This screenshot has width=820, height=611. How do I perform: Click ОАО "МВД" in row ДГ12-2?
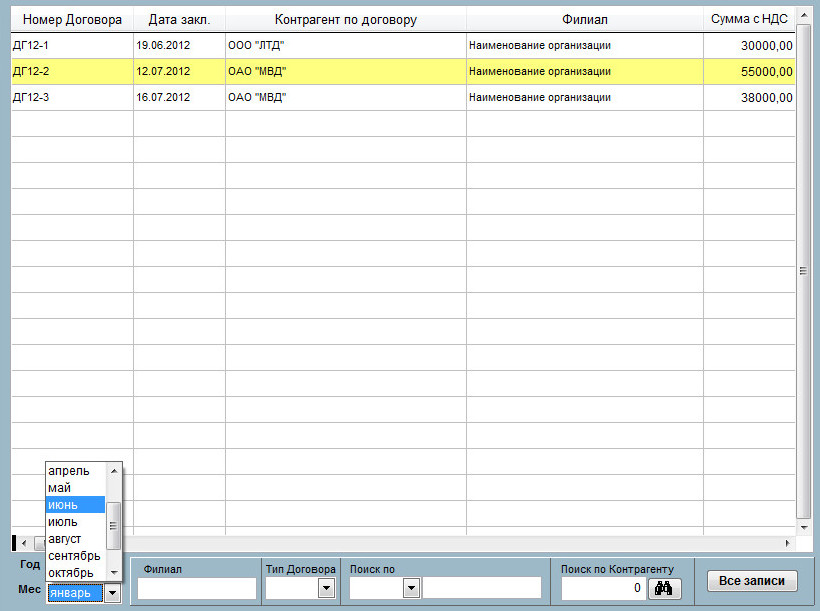(346, 72)
